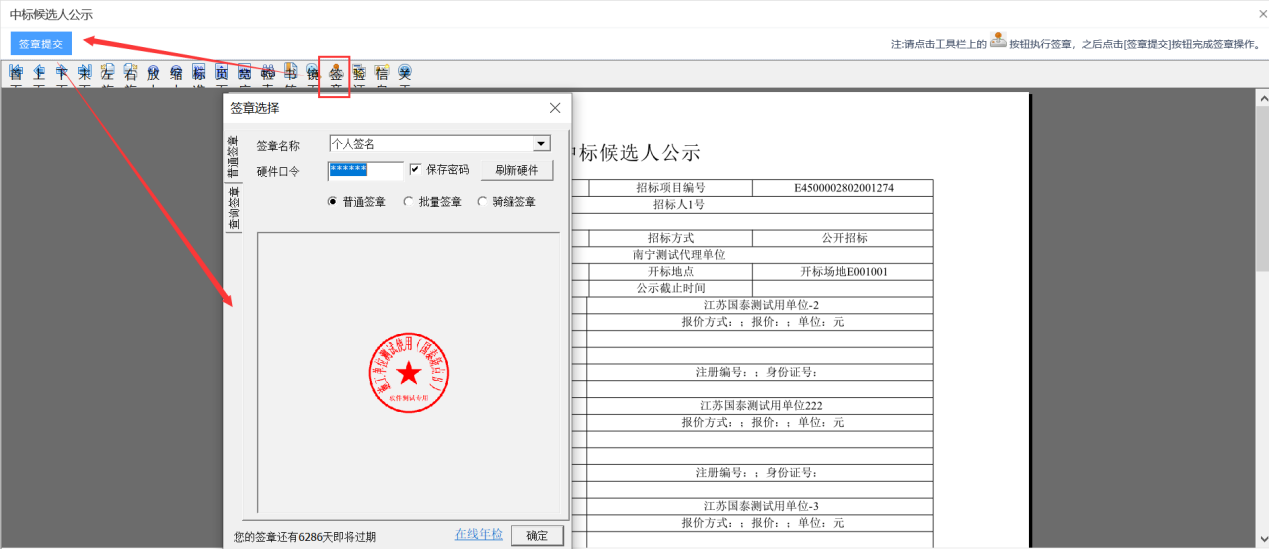This screenshot has height=549, width=1269.
Task: Switch to the 查询签章 vertical tab
Action: tap(233, 210)
